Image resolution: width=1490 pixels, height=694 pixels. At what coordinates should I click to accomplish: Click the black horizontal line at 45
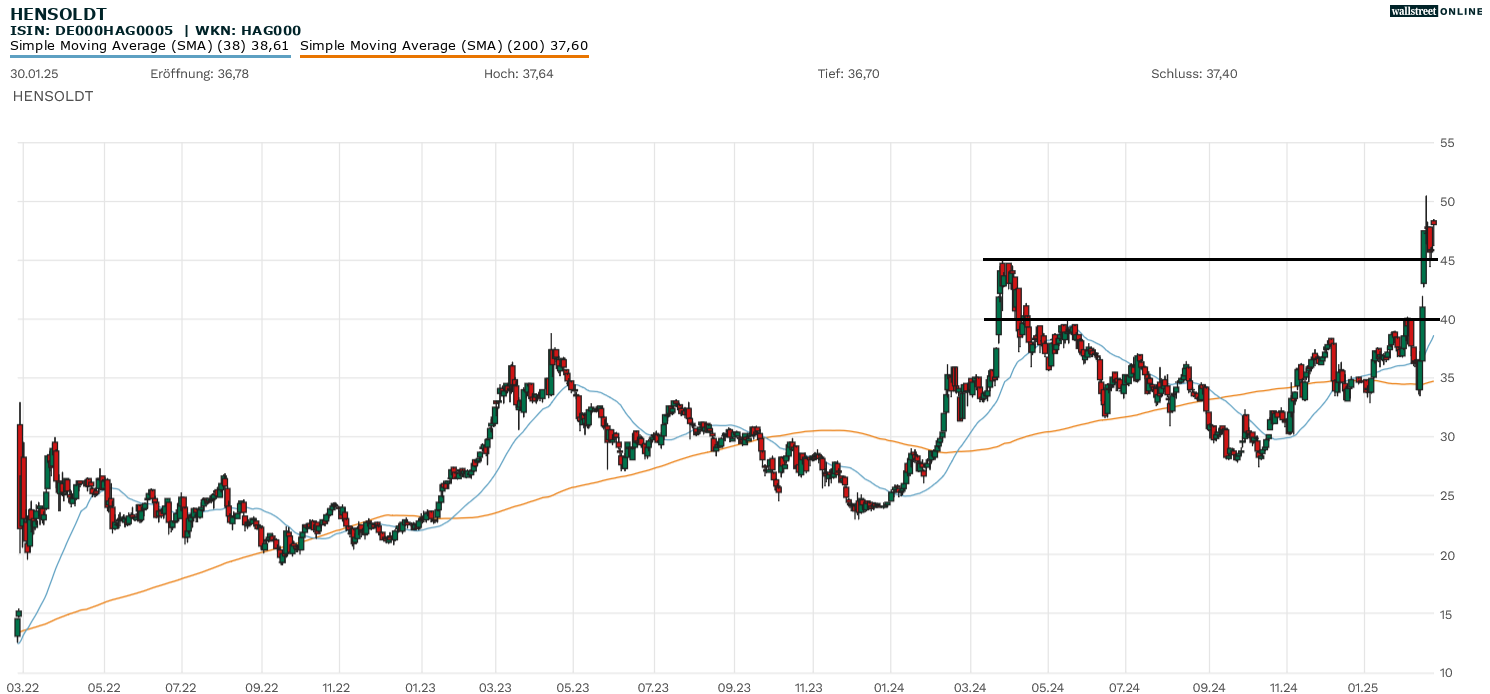point(1200,260)
